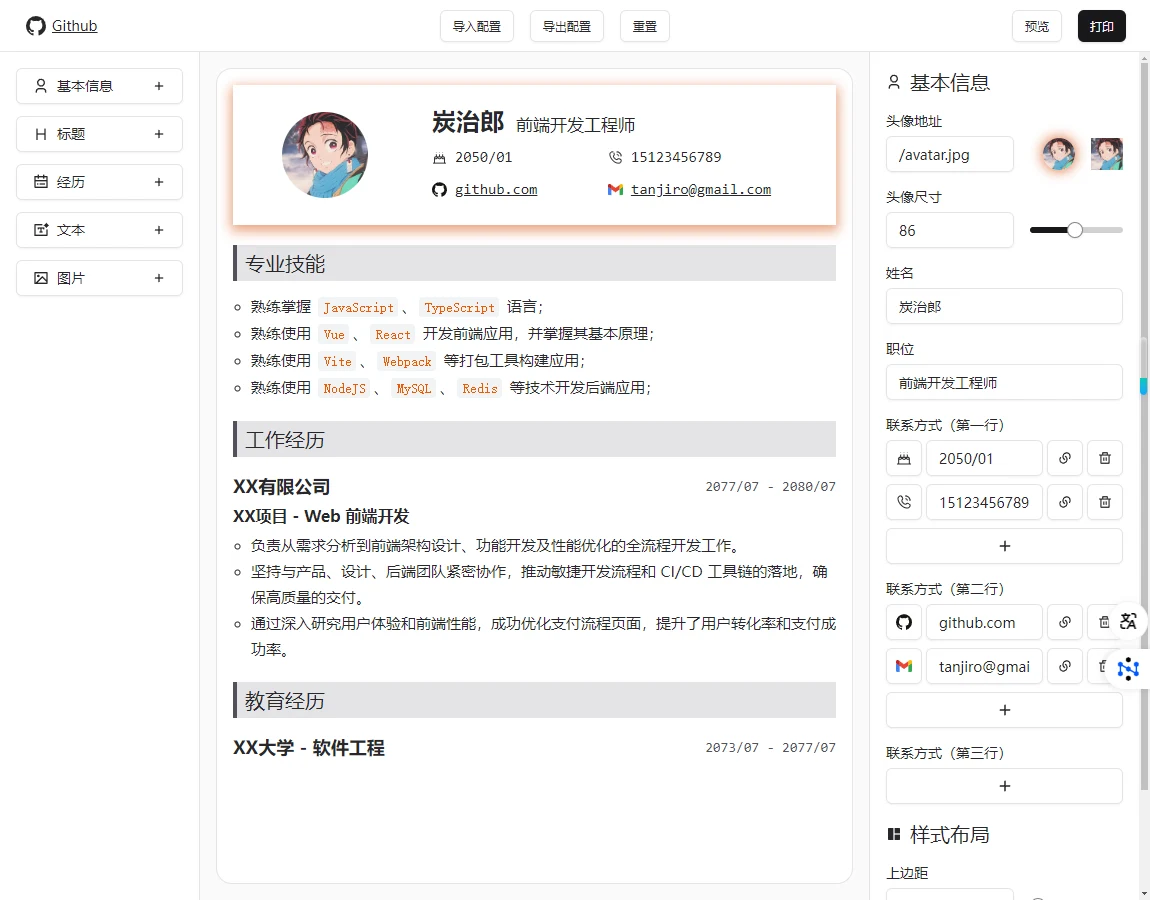This screenshot has width=1150, height=900.
Task: Open 预览 preview mode
Action: click(x=1036, y=26)
